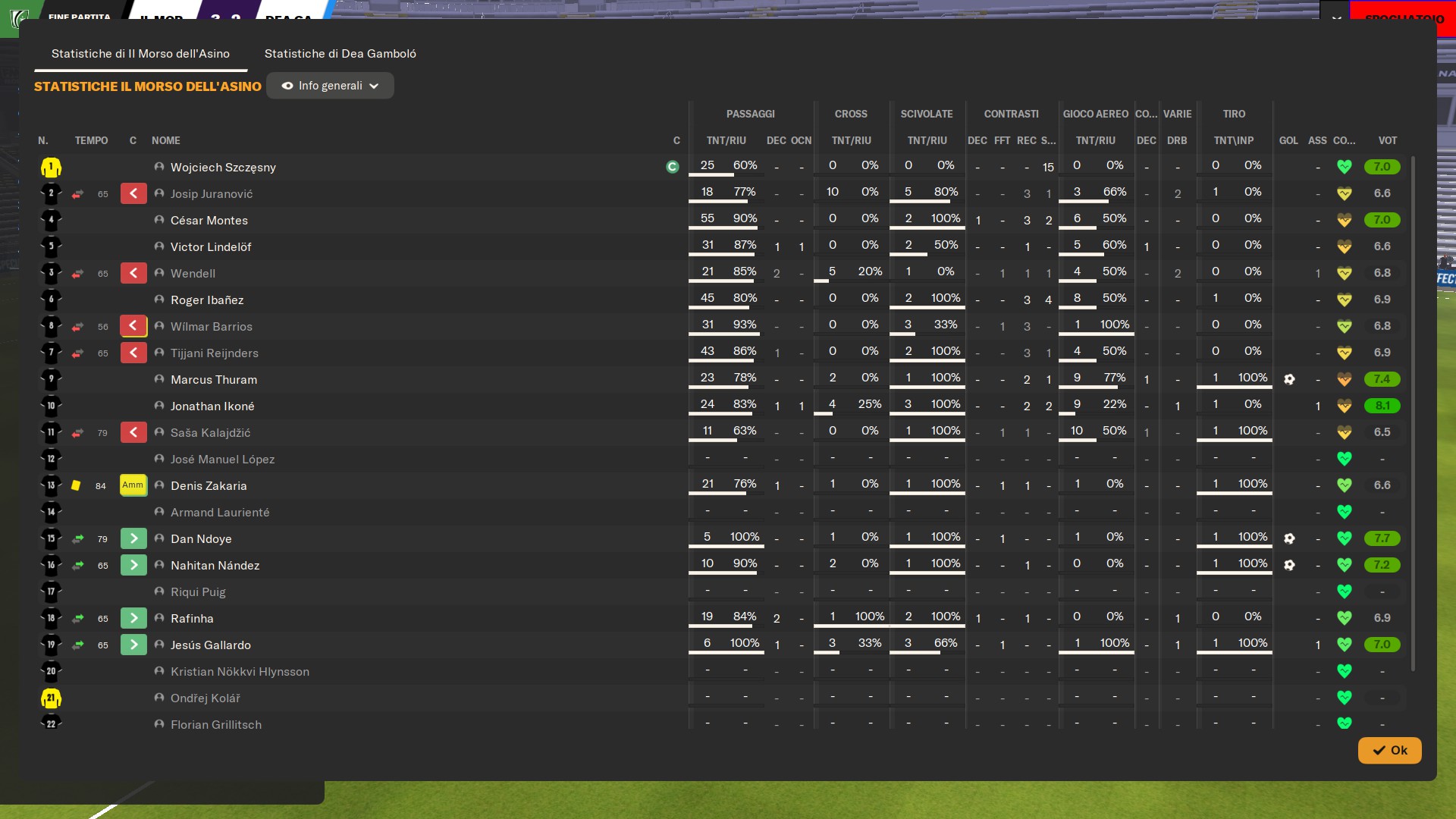The width and height of the screenshot is (1456, 819).
Task: Click the goal ball icon for Marcus Thuram
Action: [x=1289, y=379]
